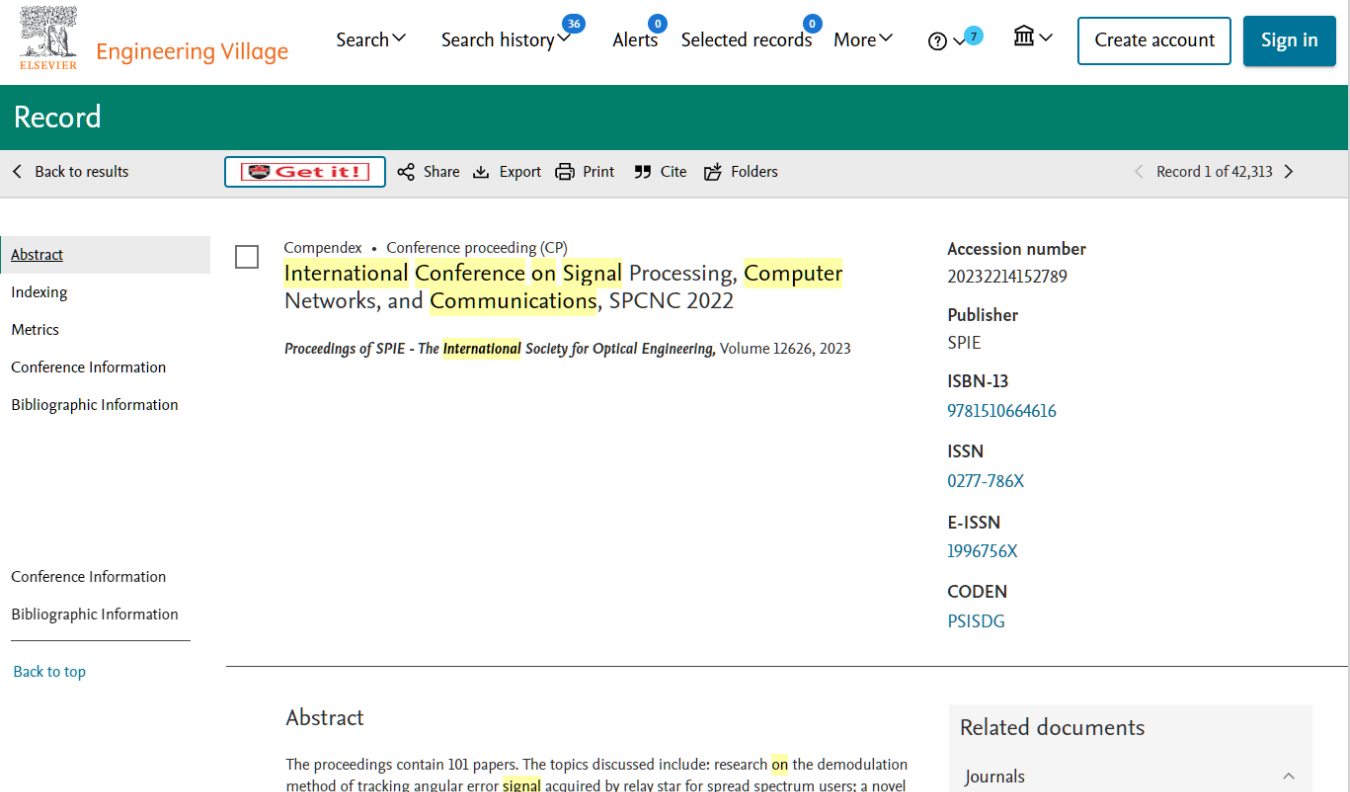Click the back arrow beside Back to results
Viewport: 1350px width, 792px height.
tap(17, 172)
